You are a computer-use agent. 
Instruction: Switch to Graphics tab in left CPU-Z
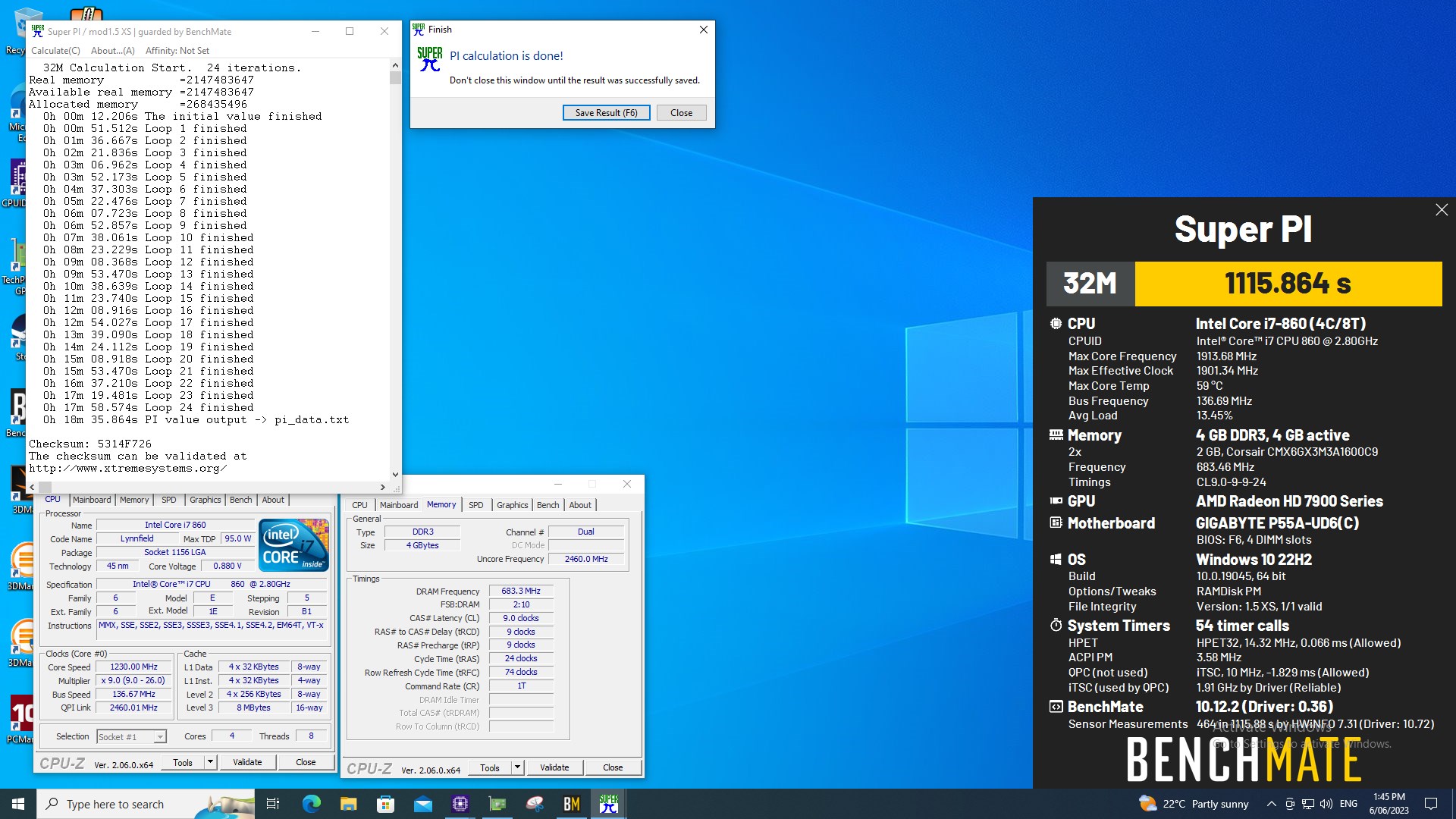(205, 500)
